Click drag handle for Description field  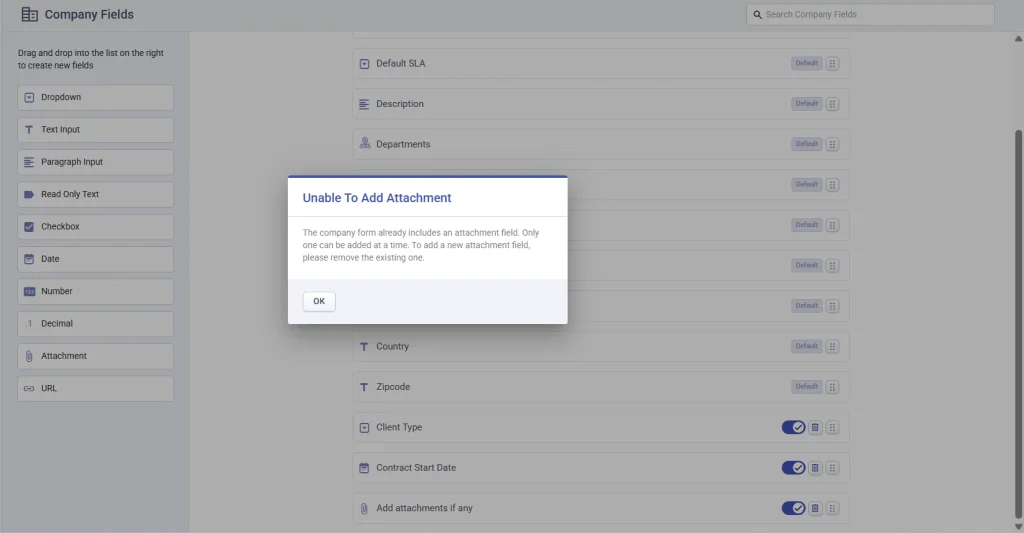point(833,104)
